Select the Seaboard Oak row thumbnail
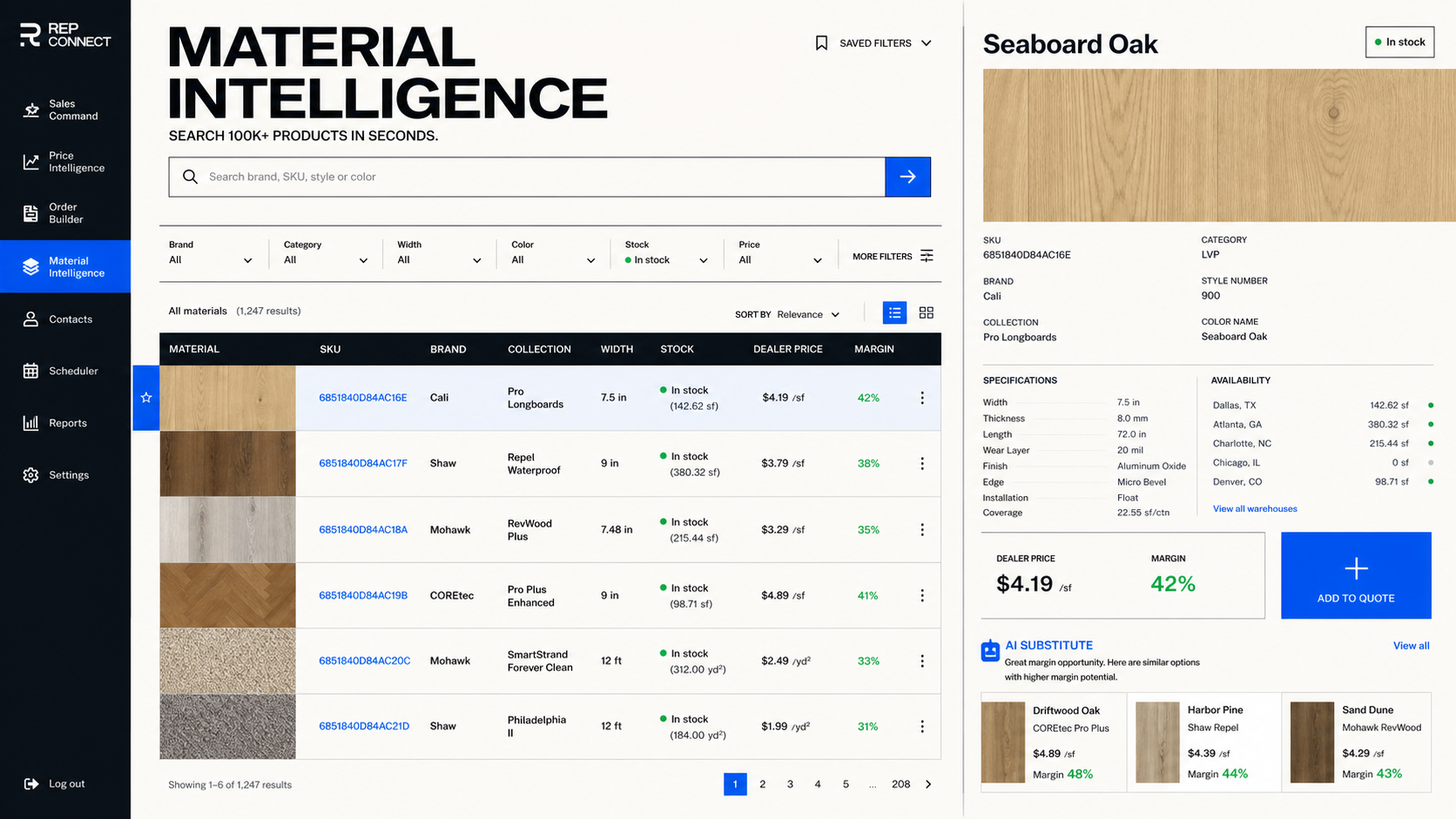1456x819 pixels. (227, 398)
